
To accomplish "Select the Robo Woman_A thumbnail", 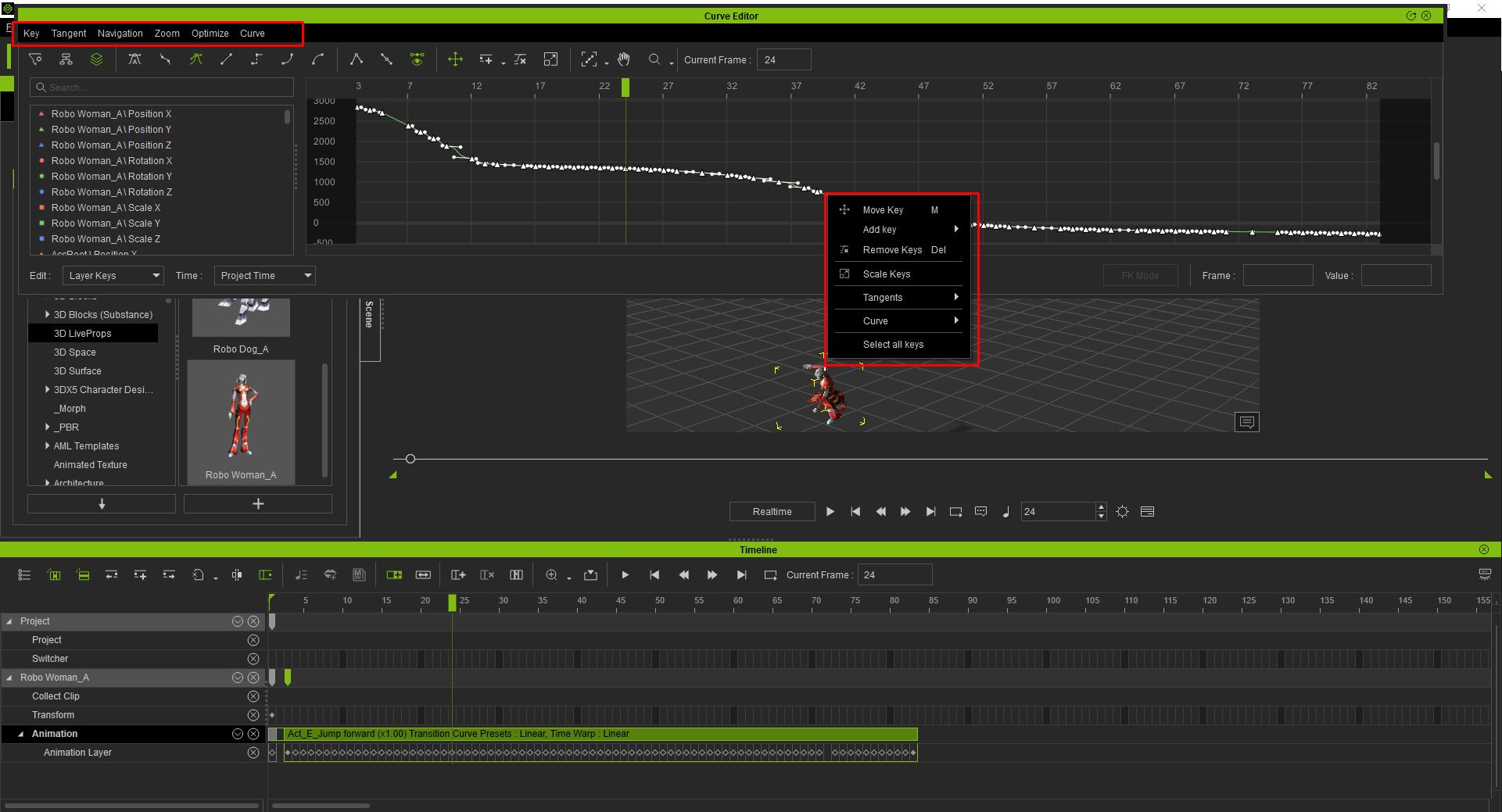I will (x=241, y=422).
